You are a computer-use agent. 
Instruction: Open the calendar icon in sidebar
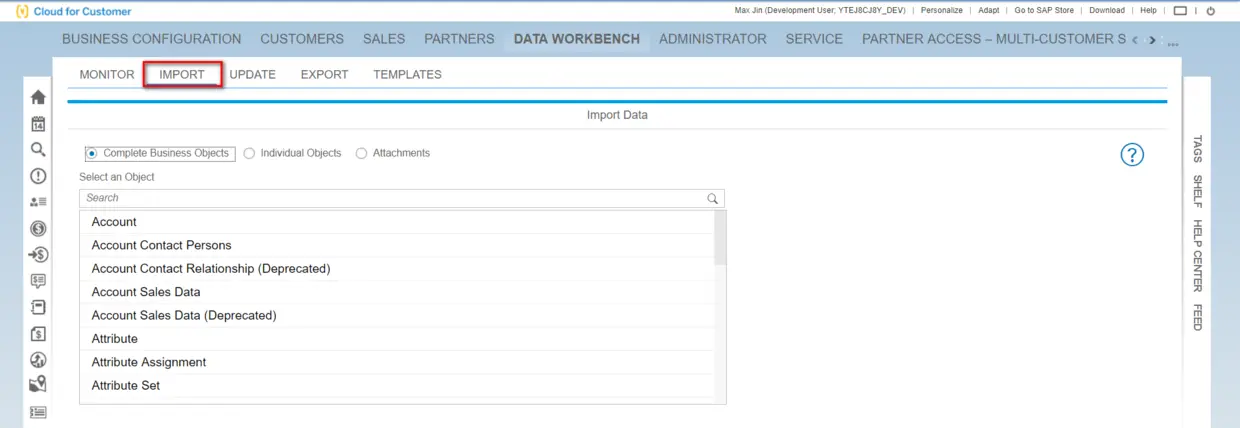coord(38,124)
